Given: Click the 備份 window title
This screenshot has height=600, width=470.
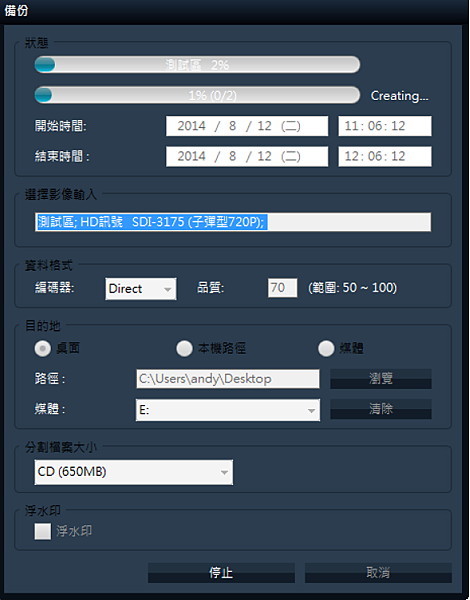Looking at the screenshot, I should (x=16, y=10).
